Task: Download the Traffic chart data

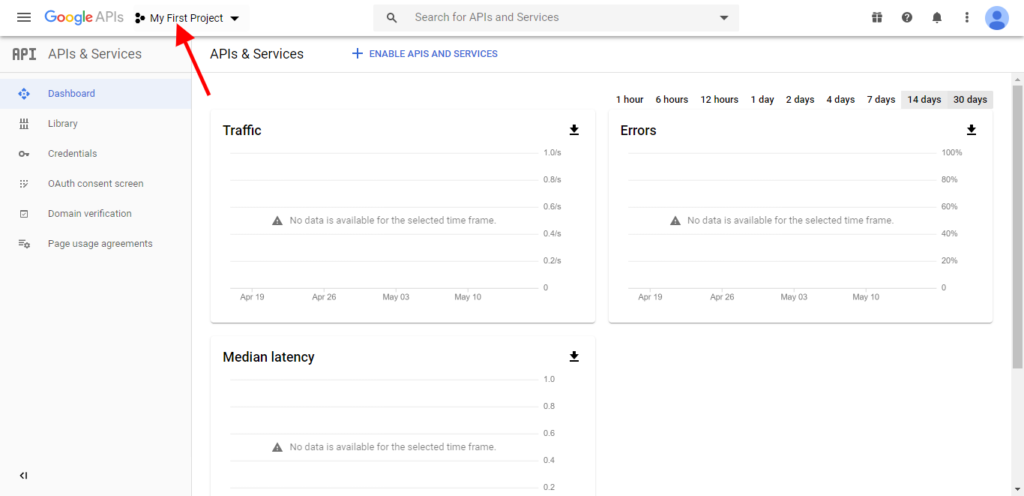Action: 574,130
